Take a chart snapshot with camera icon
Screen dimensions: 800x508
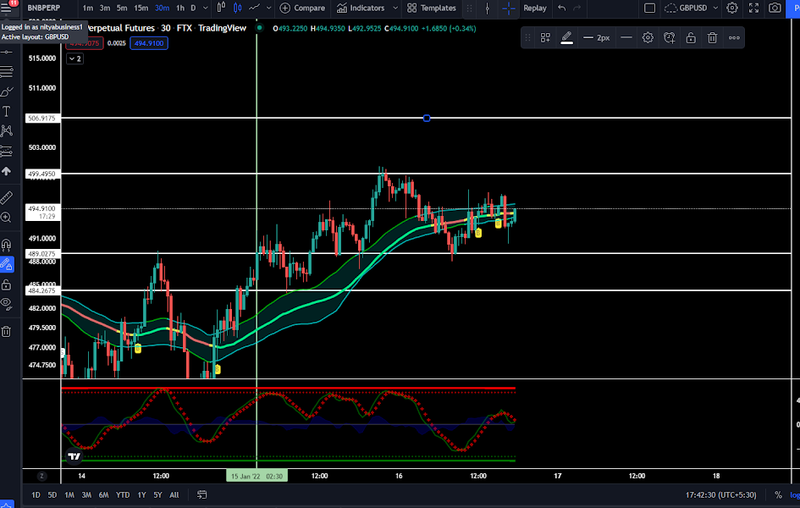click(x=774, y=8)
